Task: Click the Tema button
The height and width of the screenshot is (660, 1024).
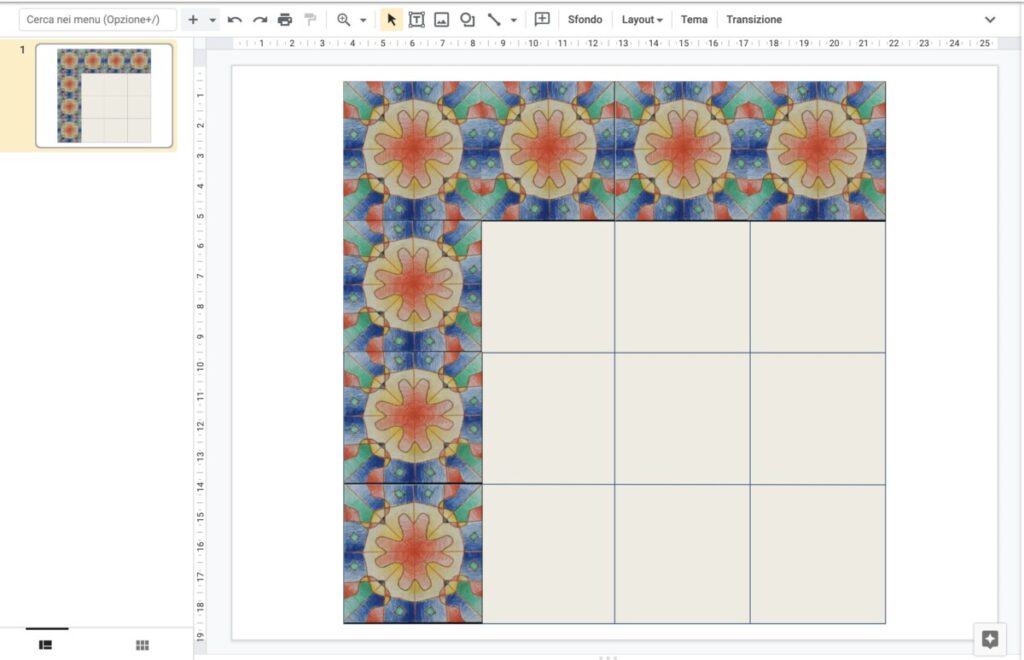Action: tap(694, 20)
